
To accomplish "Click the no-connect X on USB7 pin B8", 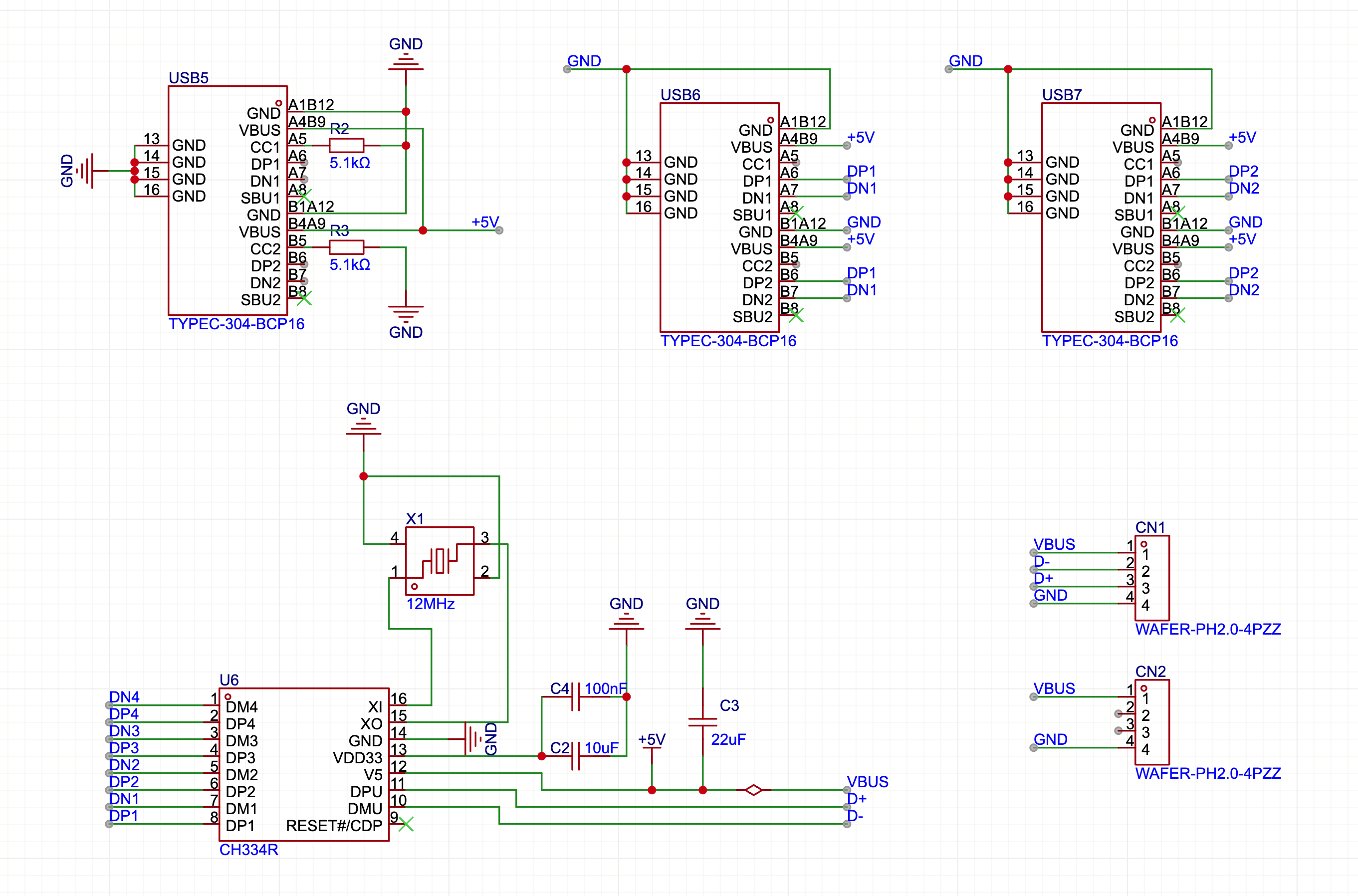I will (x=1177, y=315).
